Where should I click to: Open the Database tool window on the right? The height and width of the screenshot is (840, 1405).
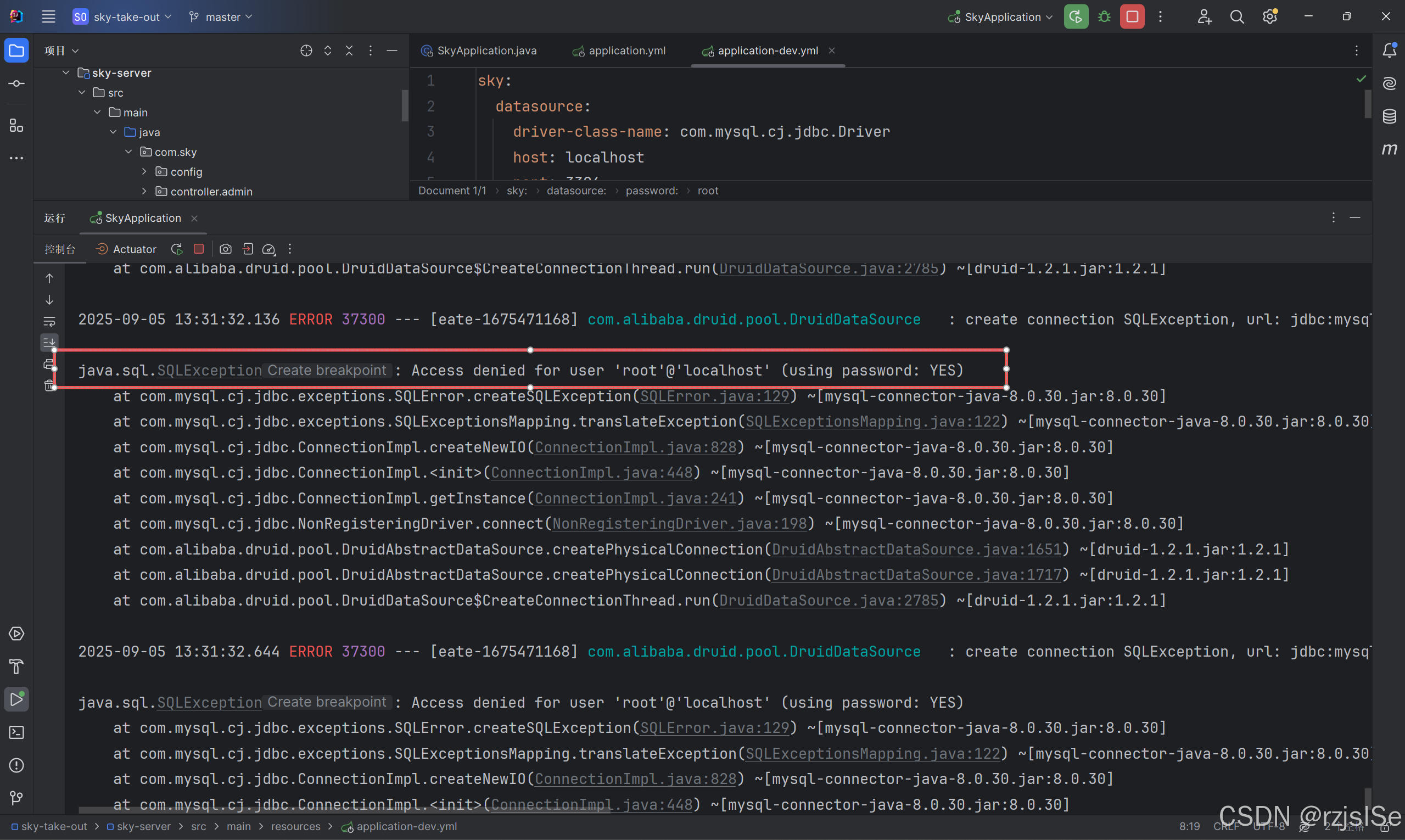(x=1390, y=116)
